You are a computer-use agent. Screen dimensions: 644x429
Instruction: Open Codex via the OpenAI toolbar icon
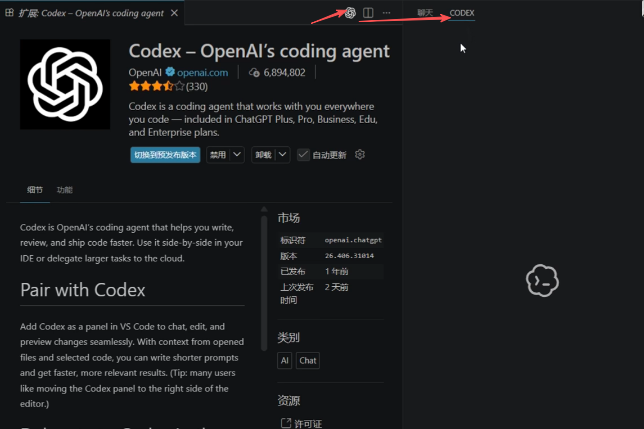350,13
